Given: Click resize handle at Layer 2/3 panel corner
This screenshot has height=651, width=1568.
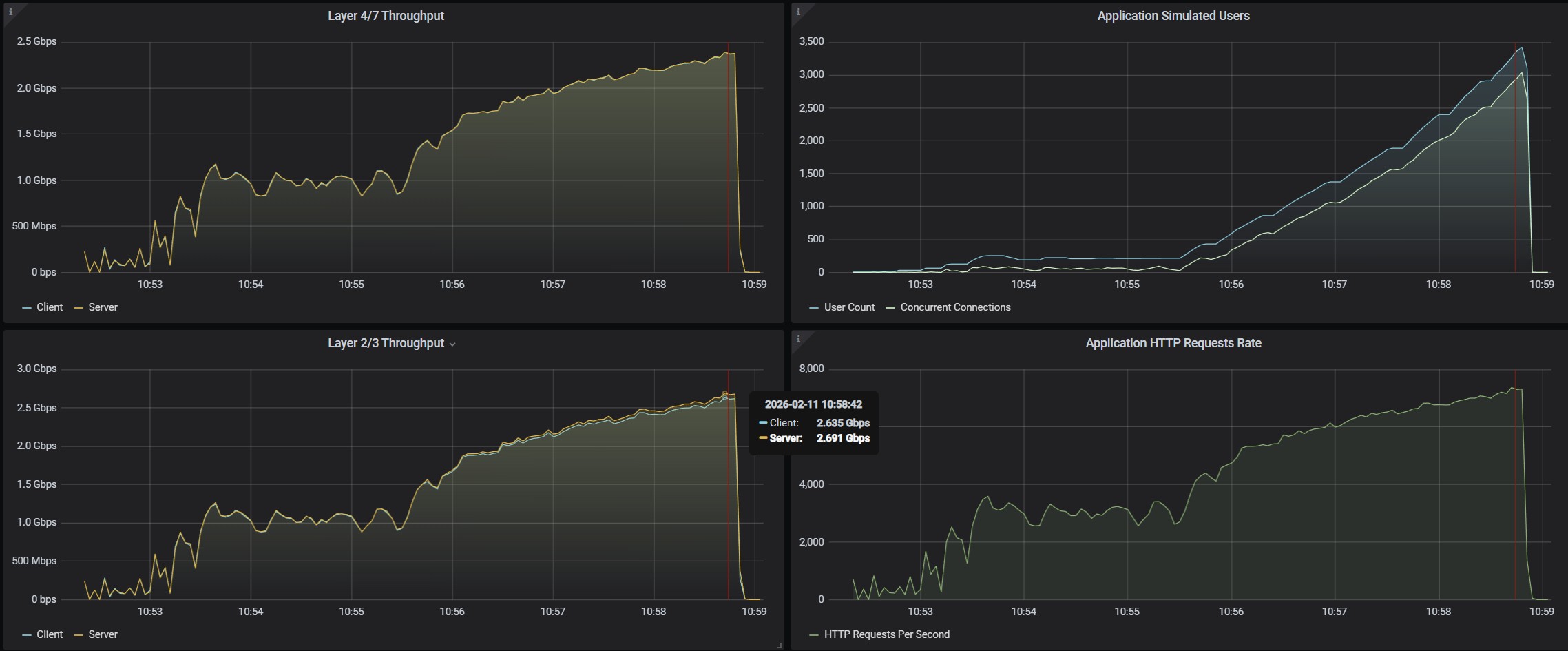Looking at the screenshot, I should tap(779, 645).
